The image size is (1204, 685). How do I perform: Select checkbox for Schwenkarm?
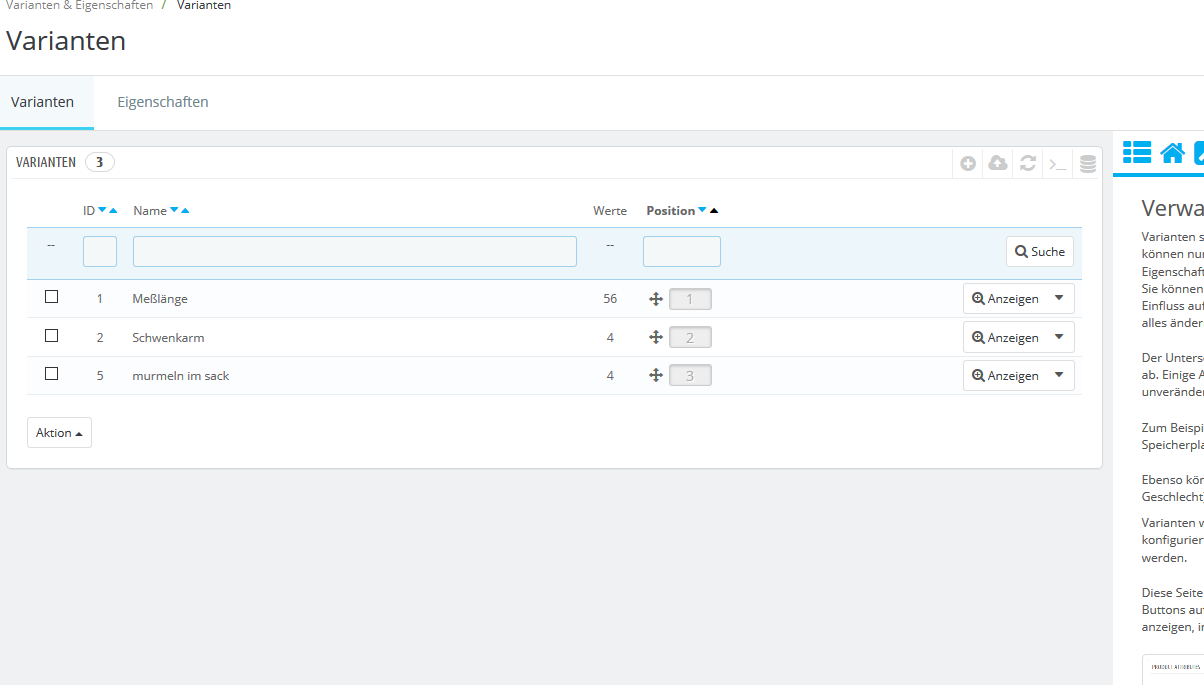(x=52, y=335)
